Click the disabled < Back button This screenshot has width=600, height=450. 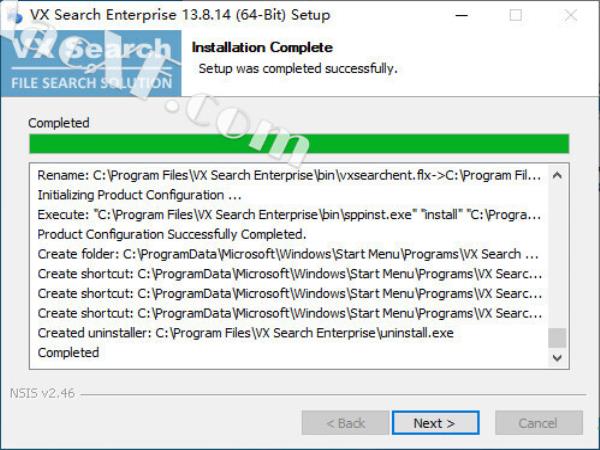(x=345, y=423)
